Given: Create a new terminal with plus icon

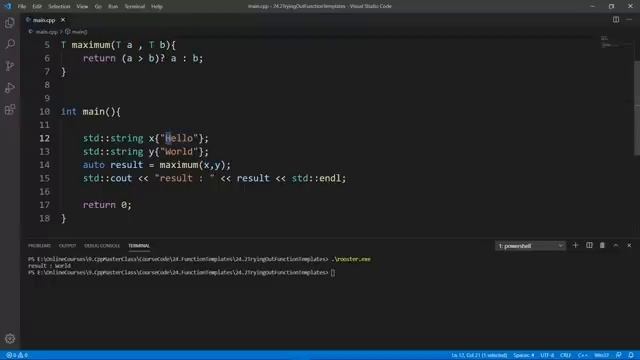Looking at the screenshot, I should (576, 245).
